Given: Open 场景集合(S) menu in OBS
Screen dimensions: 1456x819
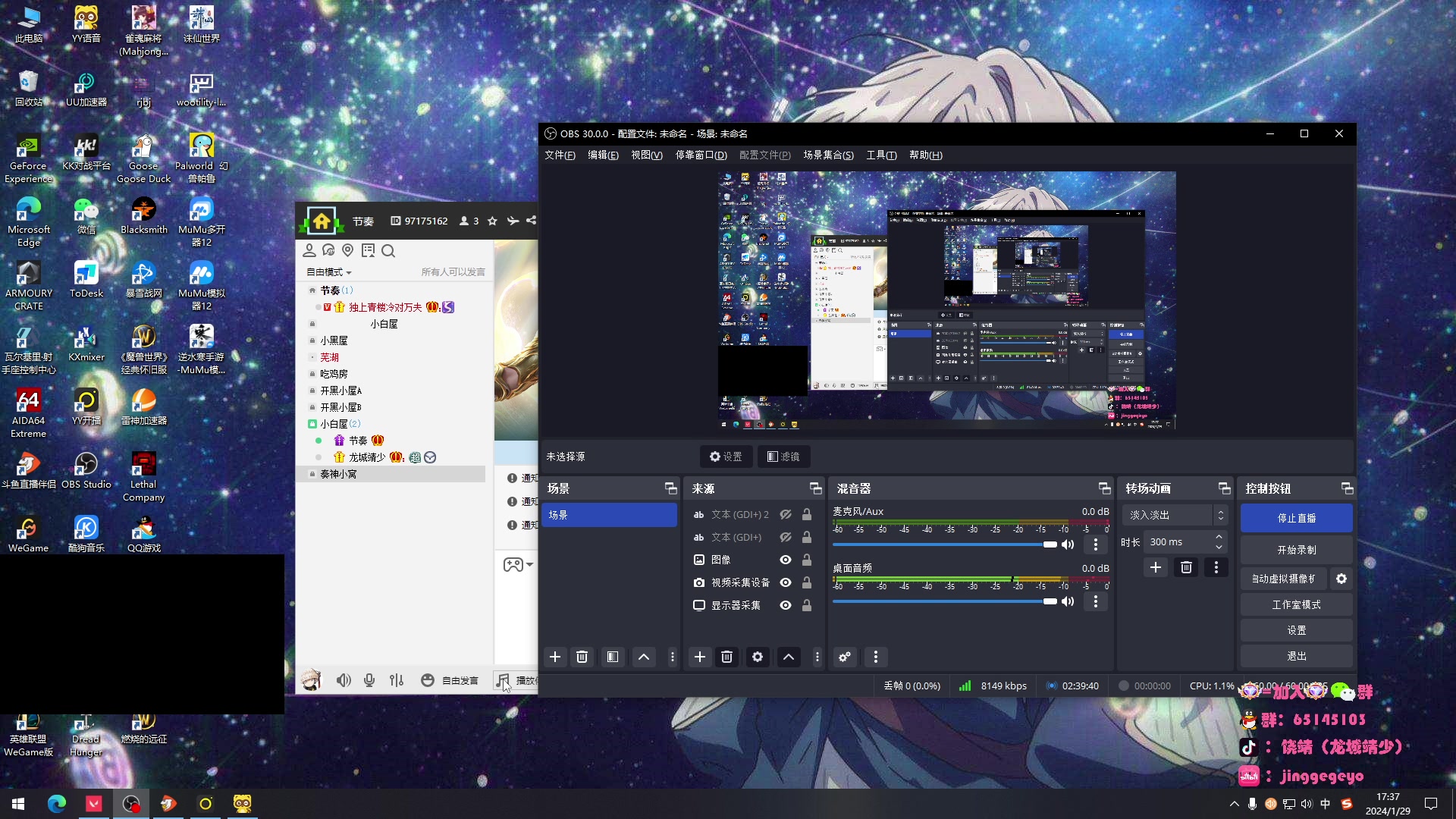Looking at the screenshot, I should coord(829,155).
